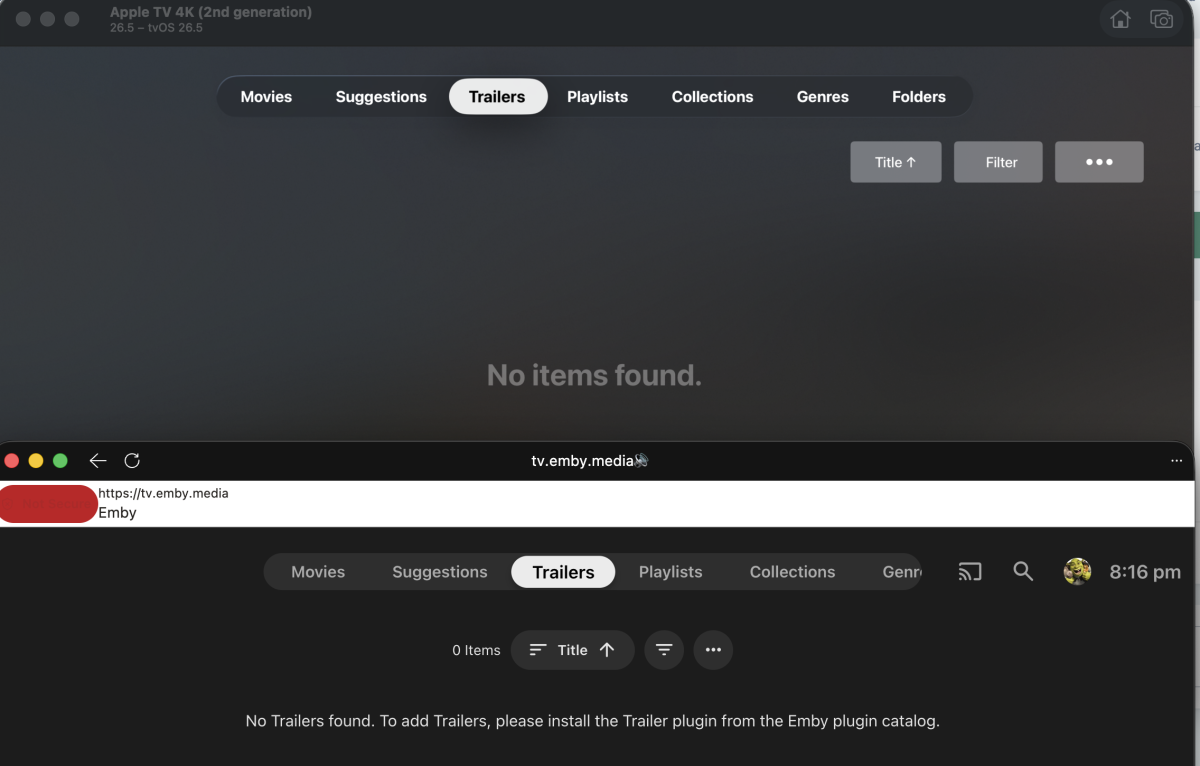Viewport: 1200px width, 766px height.
Task: Switch to Genres tab in Apple TV simulator
Action: (x=823, y=97)
